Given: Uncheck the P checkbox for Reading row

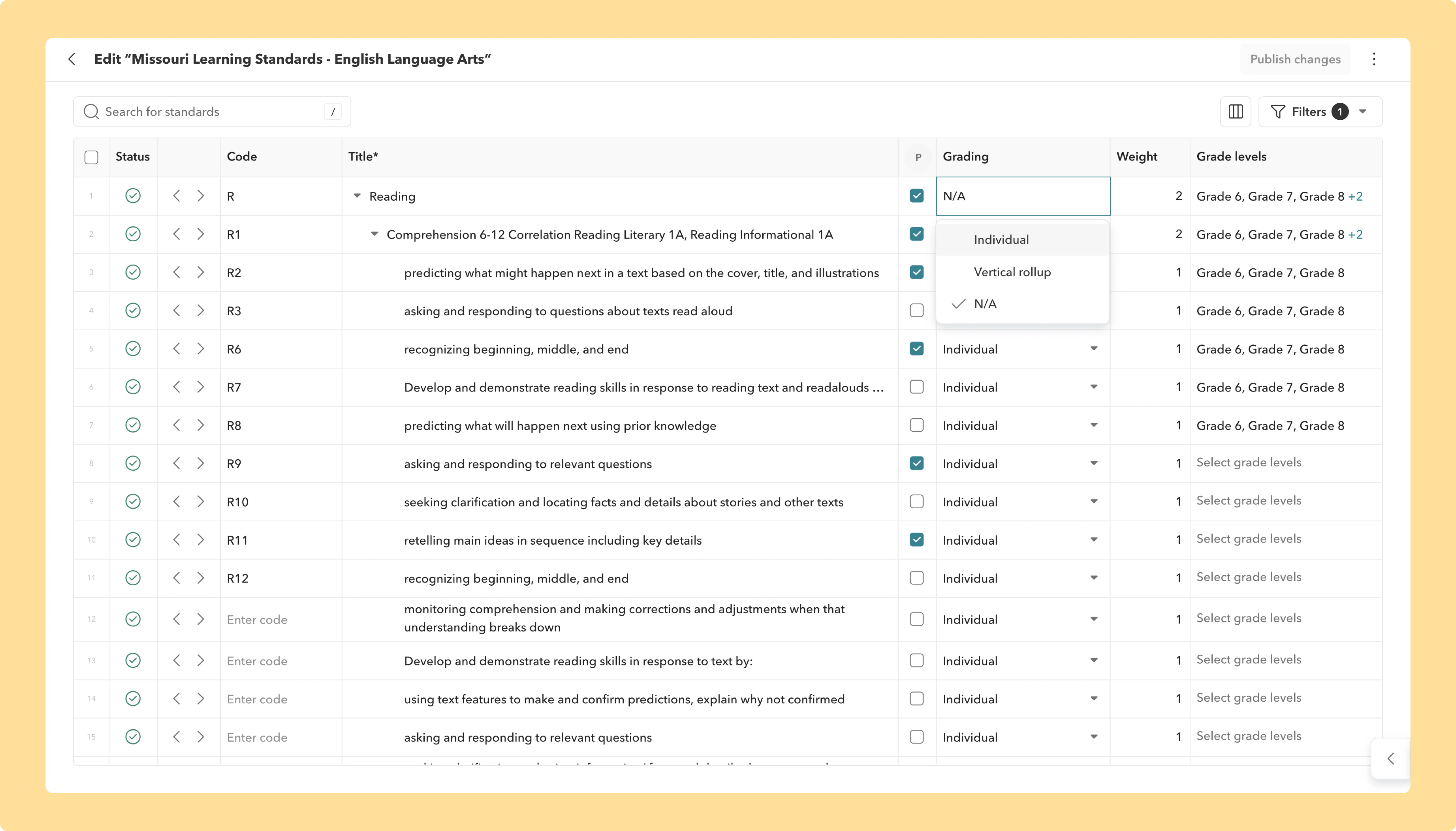Looking at the screenshot, I should [916, 196].
